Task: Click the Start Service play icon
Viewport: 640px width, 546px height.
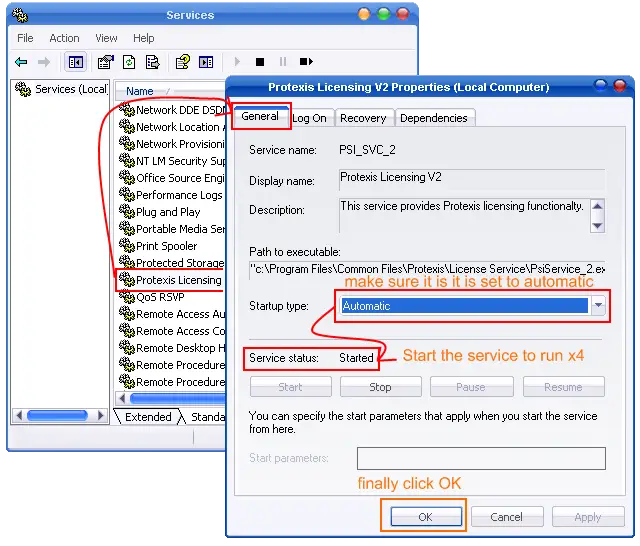Action: (x=237, y=62)
